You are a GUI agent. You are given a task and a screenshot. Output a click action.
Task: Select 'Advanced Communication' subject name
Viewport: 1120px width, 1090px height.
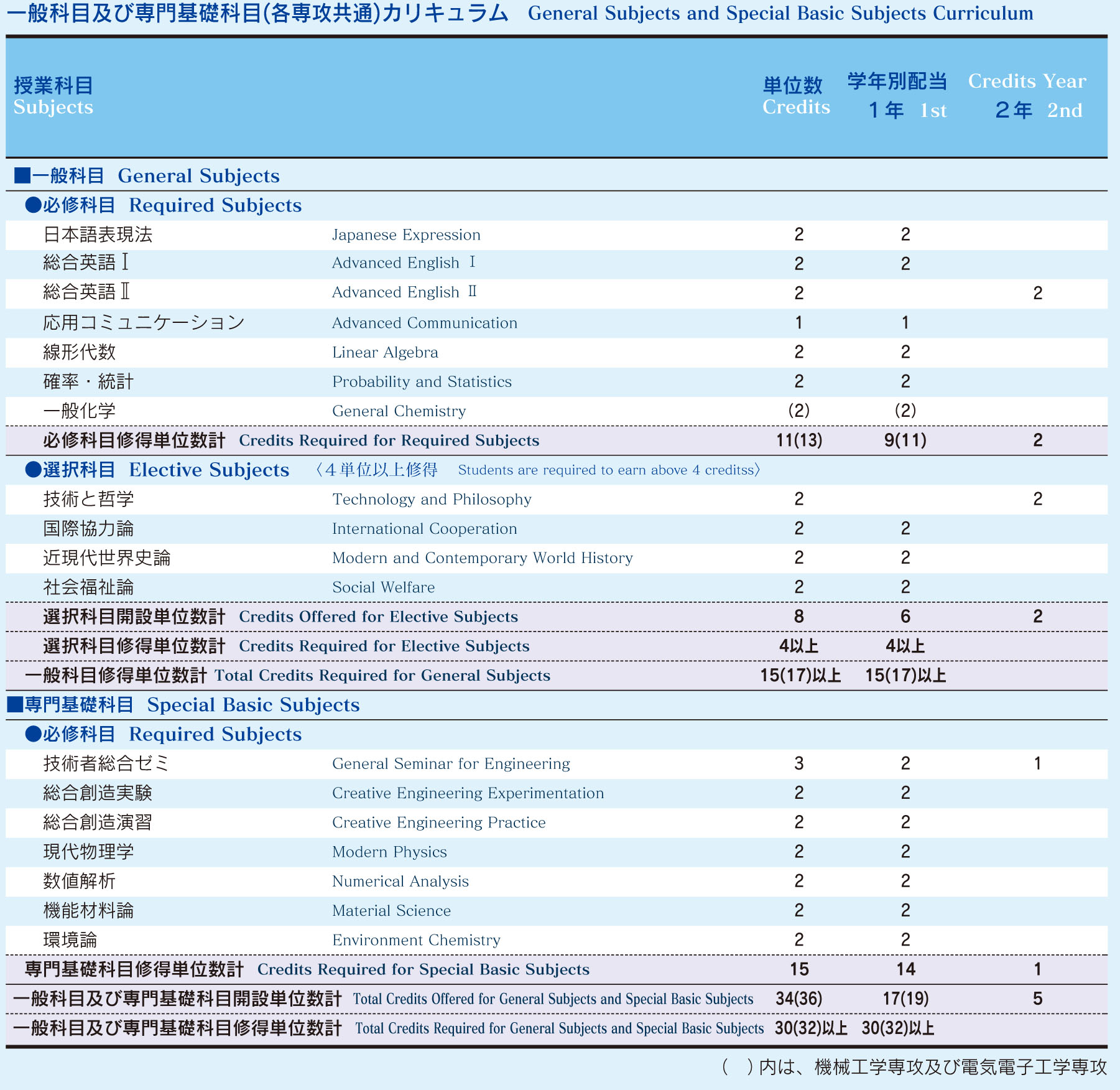[425, 323]
